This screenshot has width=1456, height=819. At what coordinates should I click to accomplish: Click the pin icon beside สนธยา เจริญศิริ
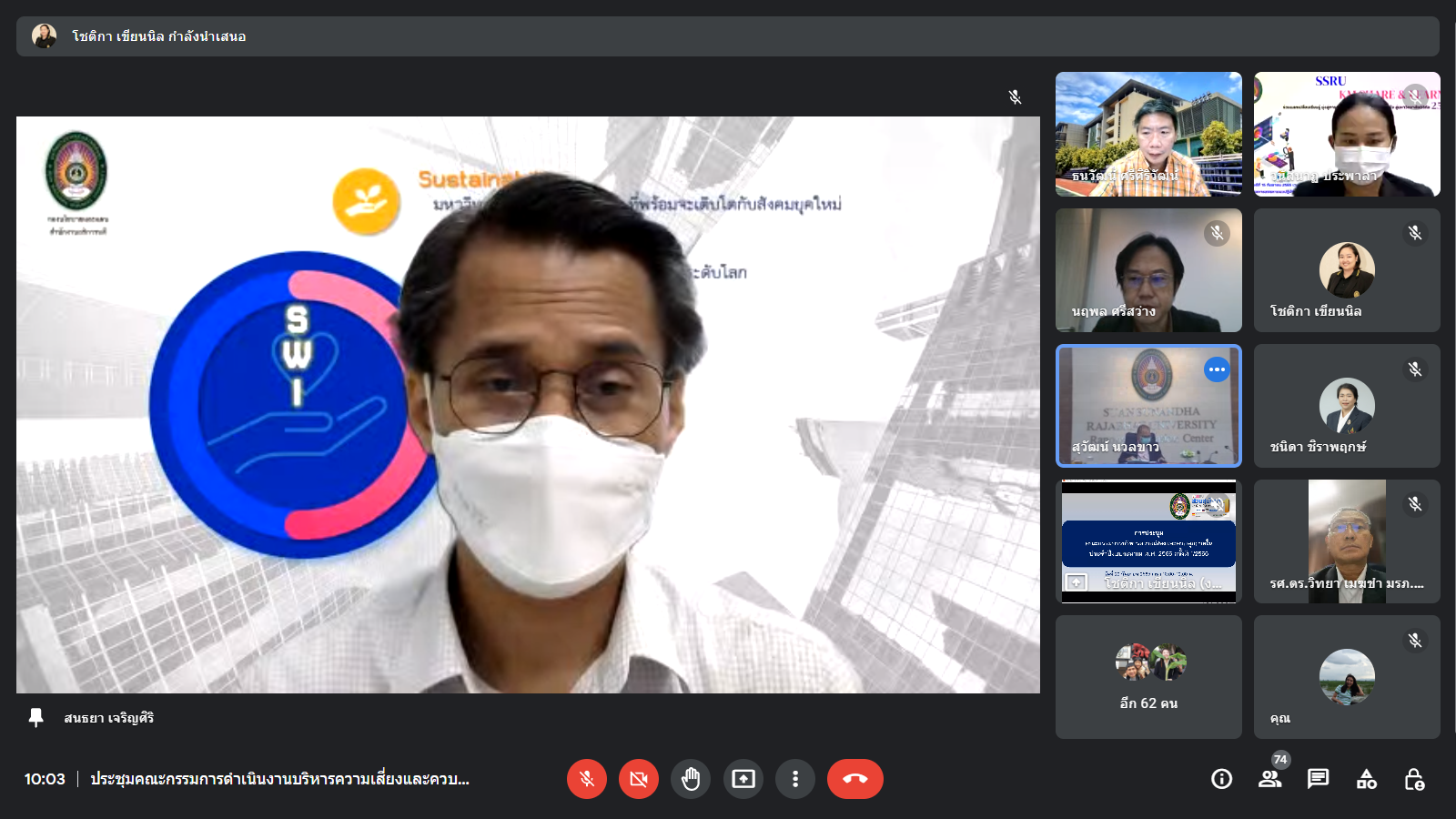tap(36, 718)
